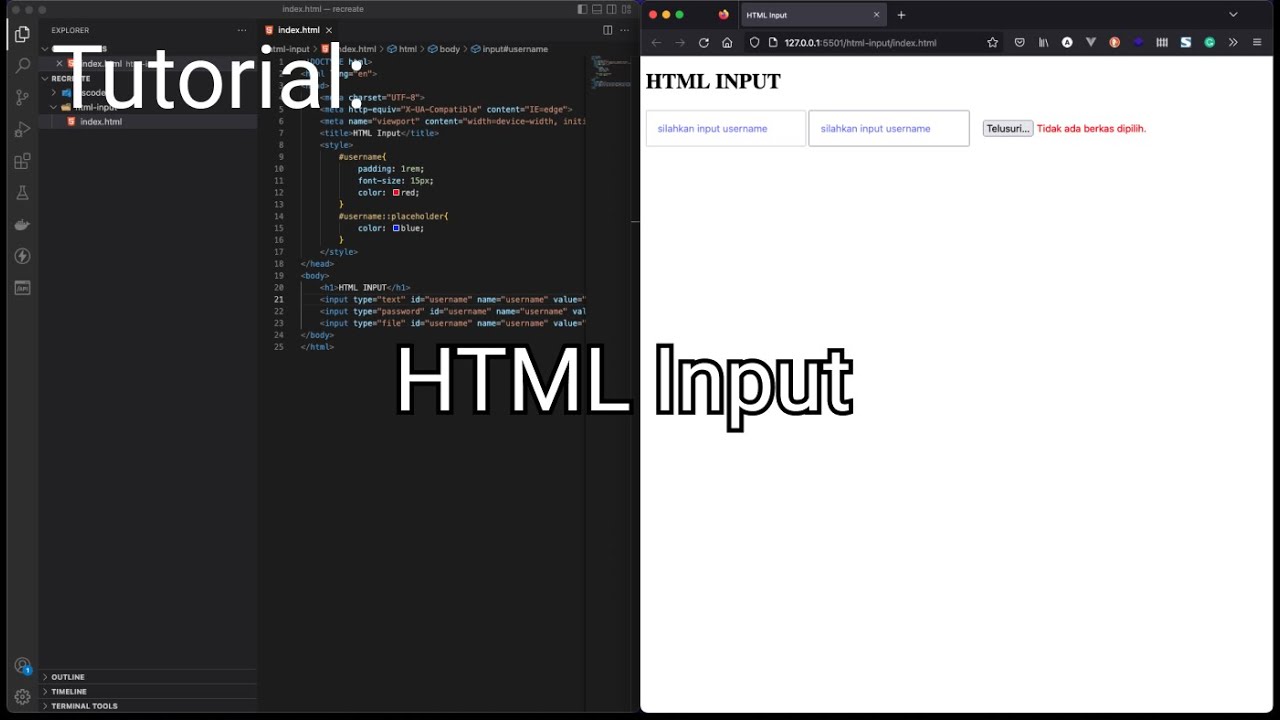Click the input#username breadcrumb
1280x720 pixels.
click(x=515, y=49)
